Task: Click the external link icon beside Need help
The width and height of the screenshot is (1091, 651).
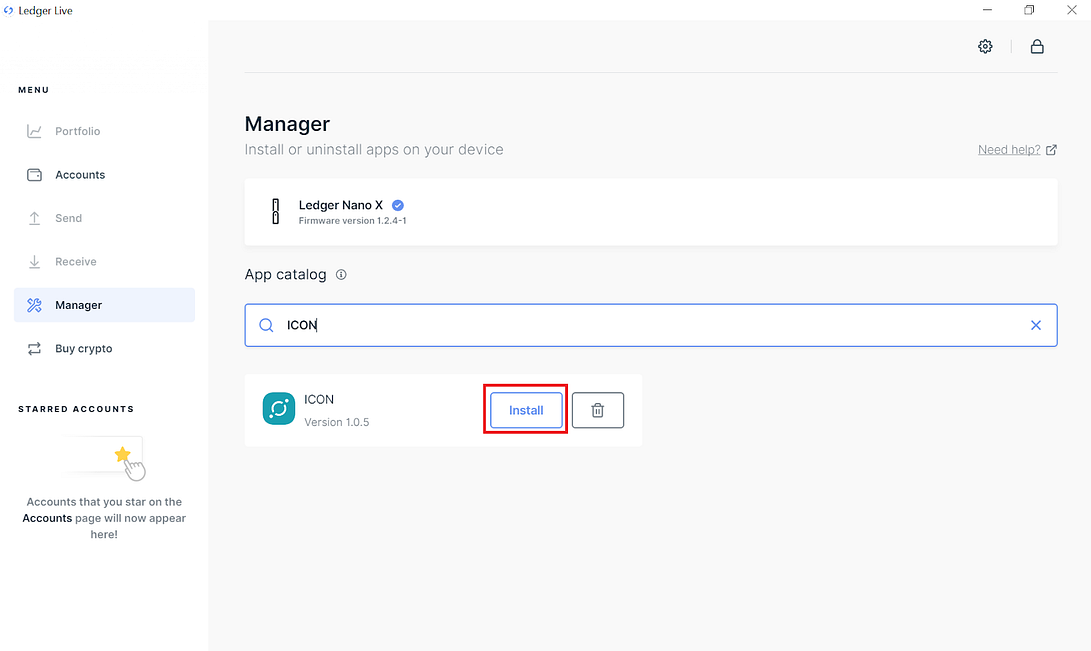Action: click(1051, 150)
